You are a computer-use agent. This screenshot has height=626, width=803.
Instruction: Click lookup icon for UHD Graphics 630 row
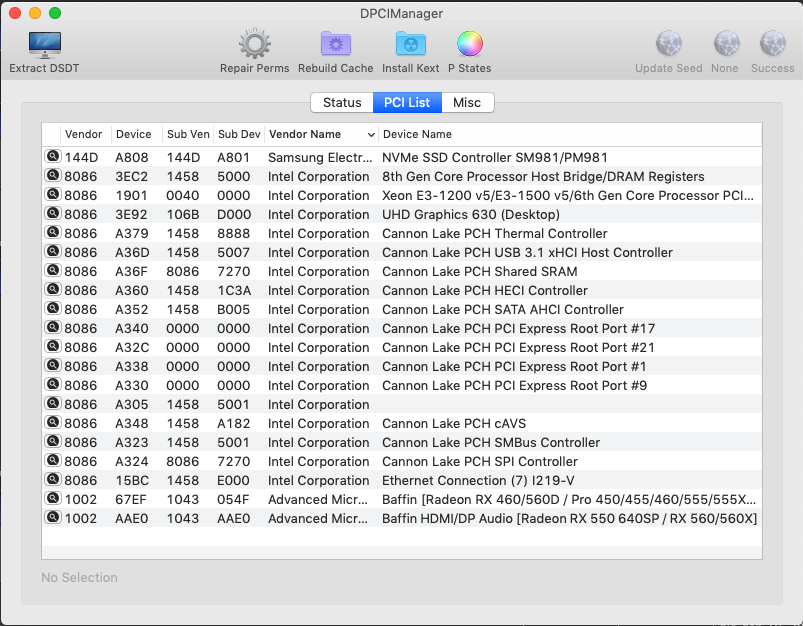tap(53, 213)
